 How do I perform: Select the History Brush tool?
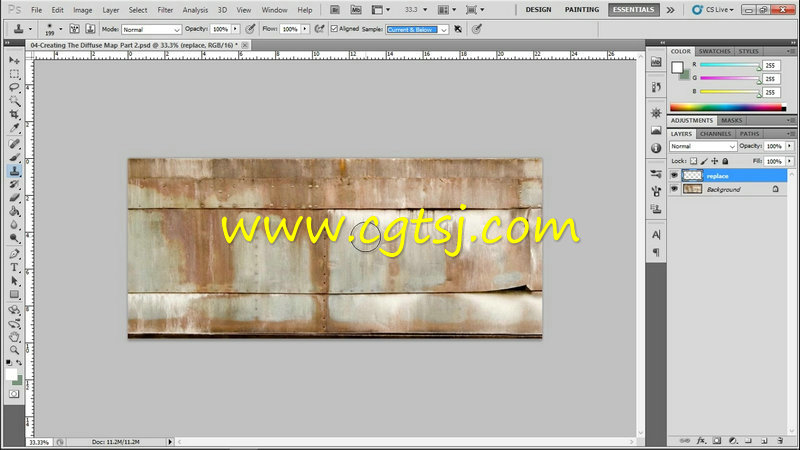pos(14,185)
